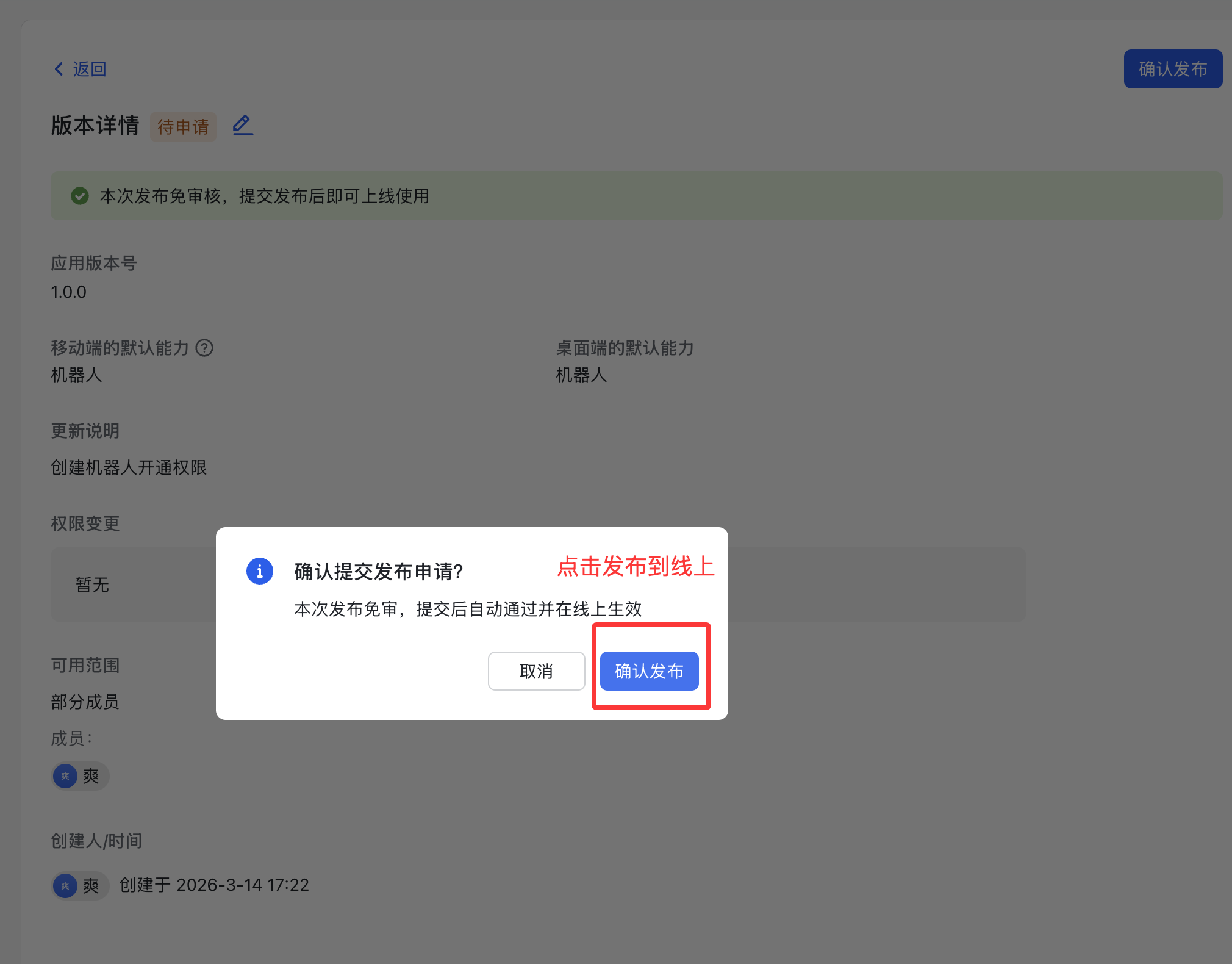Click the blue info icon in the dialog
This screenshot has width=1232, height=964.
(x=259, y=572)
